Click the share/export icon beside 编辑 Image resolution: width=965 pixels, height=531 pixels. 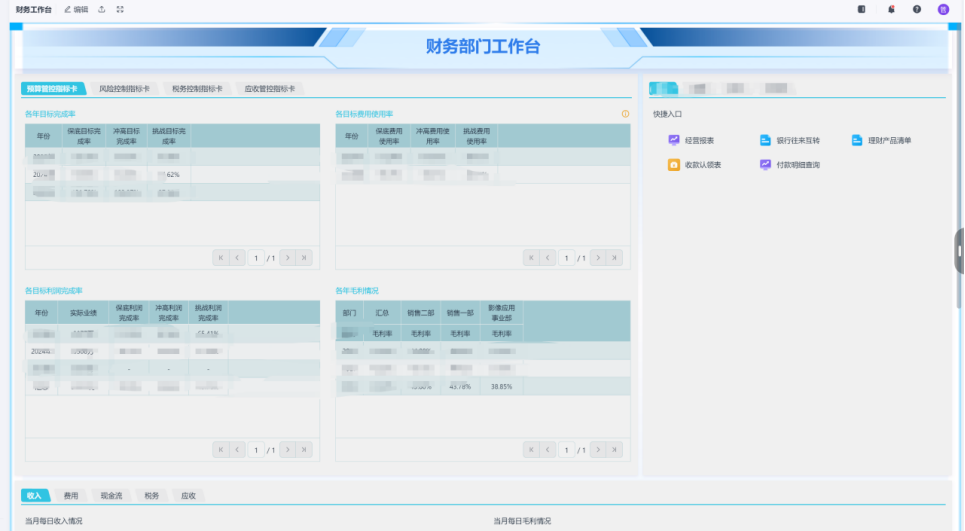coord(101,9)
